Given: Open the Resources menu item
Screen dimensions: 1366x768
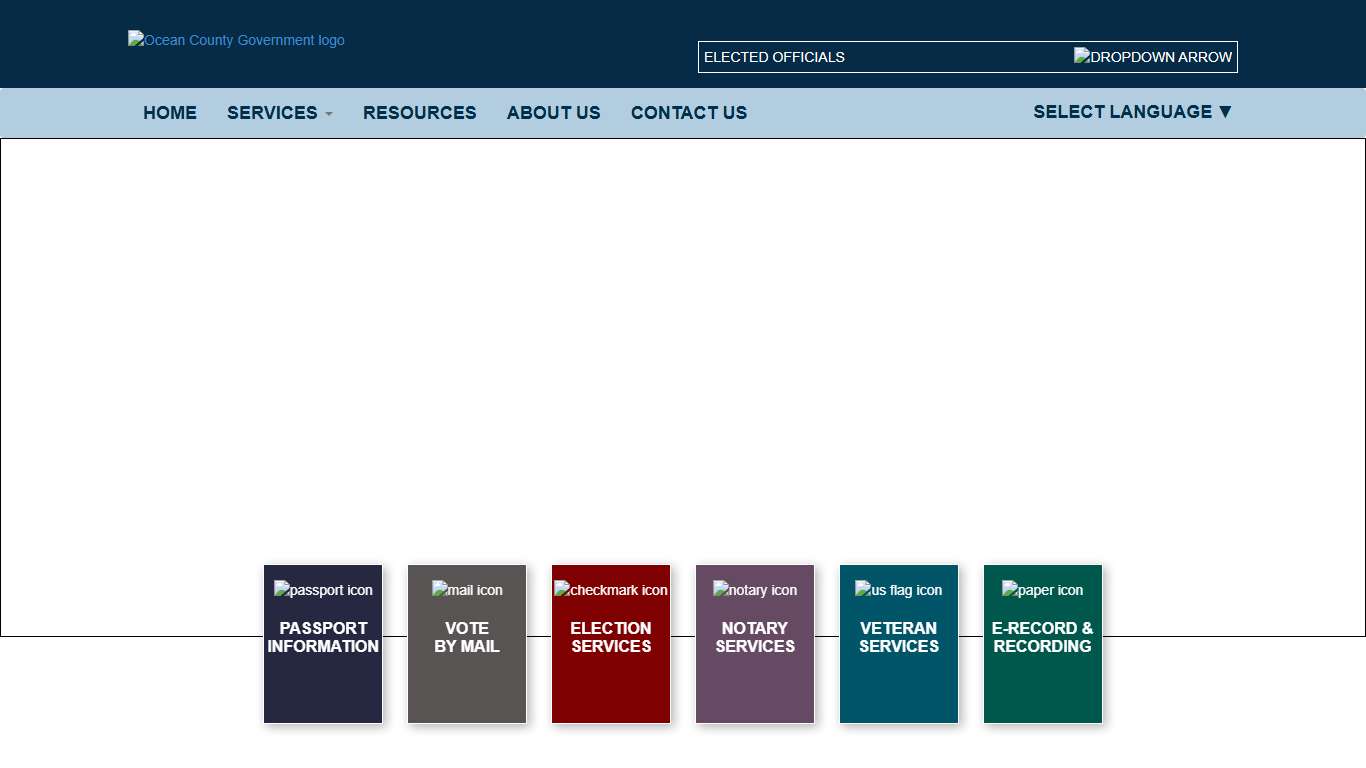Looking at the screenshot, I should pyautogui.click(x=419, y=113).
